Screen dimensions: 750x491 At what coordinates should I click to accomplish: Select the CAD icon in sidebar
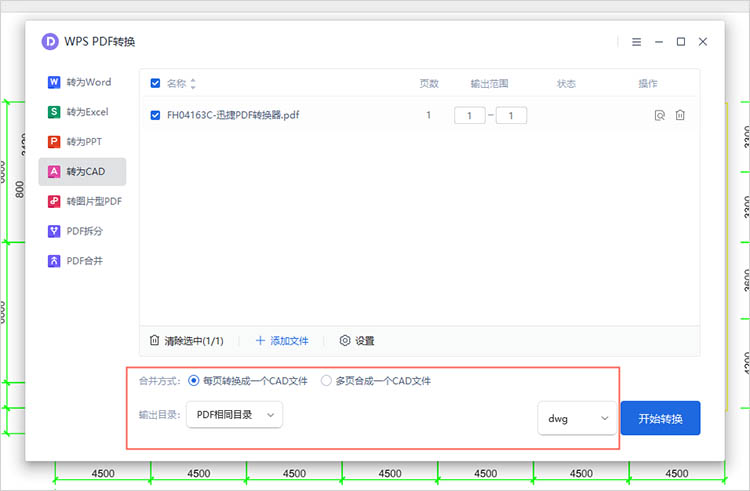click(54, 171)
